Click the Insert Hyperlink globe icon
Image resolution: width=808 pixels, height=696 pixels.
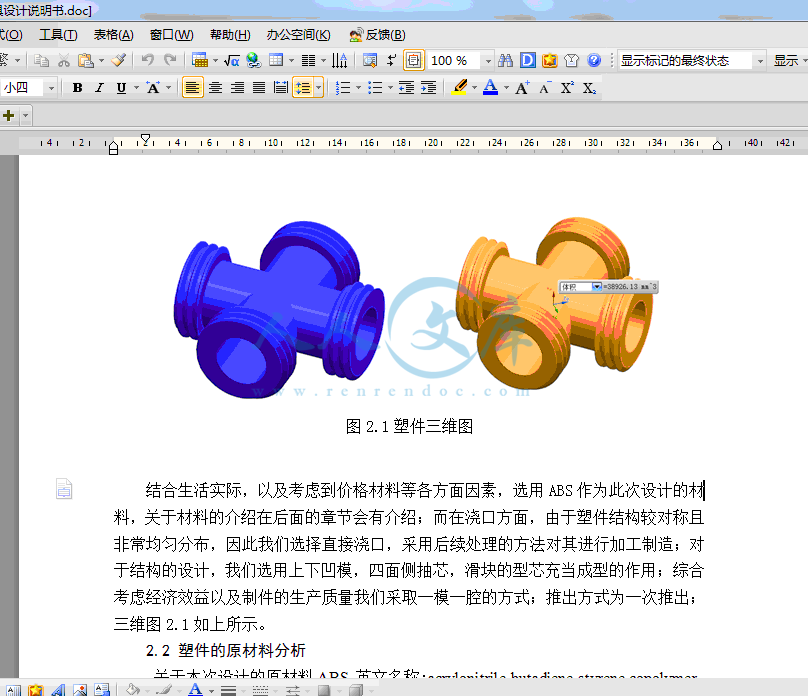(253, 60)
